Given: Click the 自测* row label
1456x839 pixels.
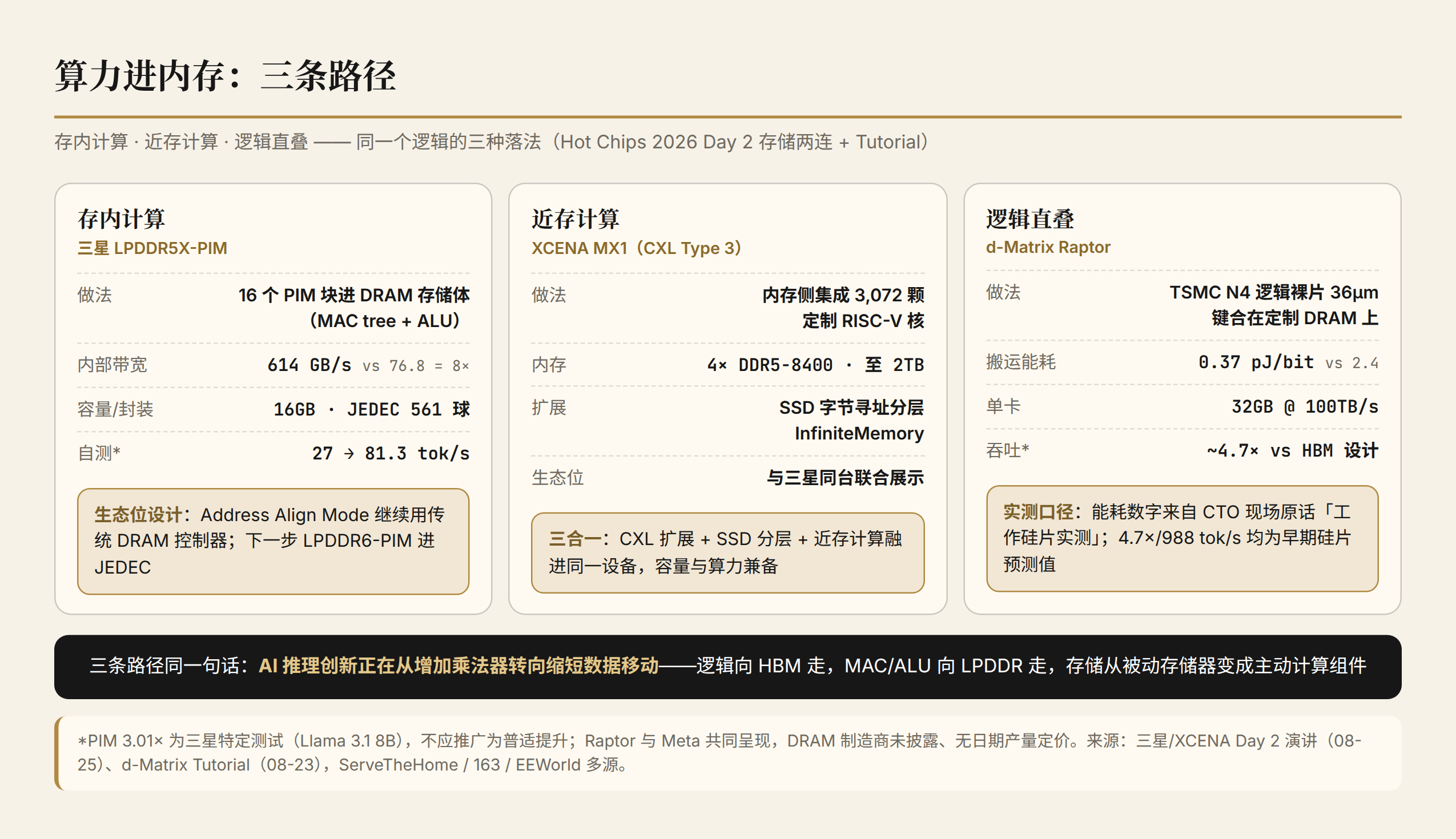Looking at the screenshot, I should (x=99, y=453).
